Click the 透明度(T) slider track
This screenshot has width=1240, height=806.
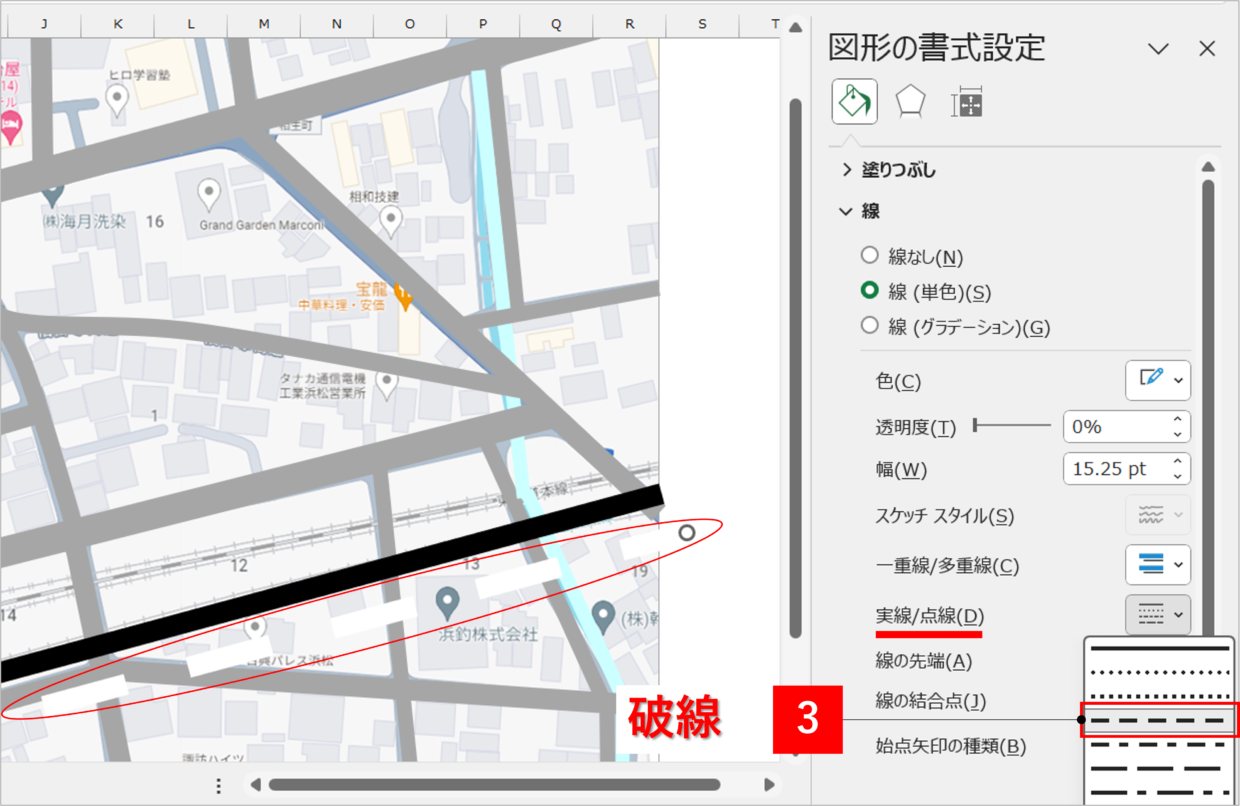1012,427
